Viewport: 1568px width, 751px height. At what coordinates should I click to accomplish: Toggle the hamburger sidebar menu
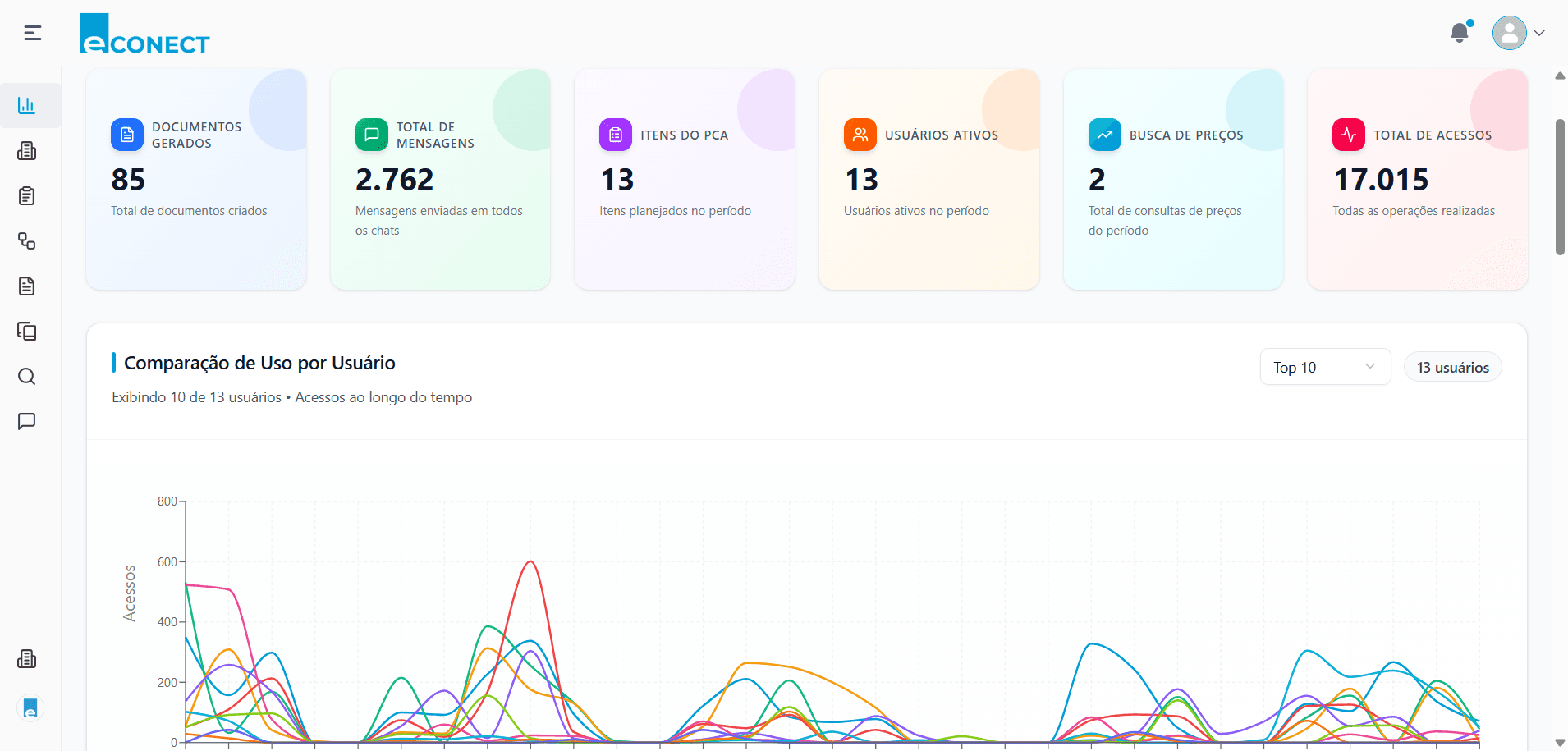click(x=33, y=33)
